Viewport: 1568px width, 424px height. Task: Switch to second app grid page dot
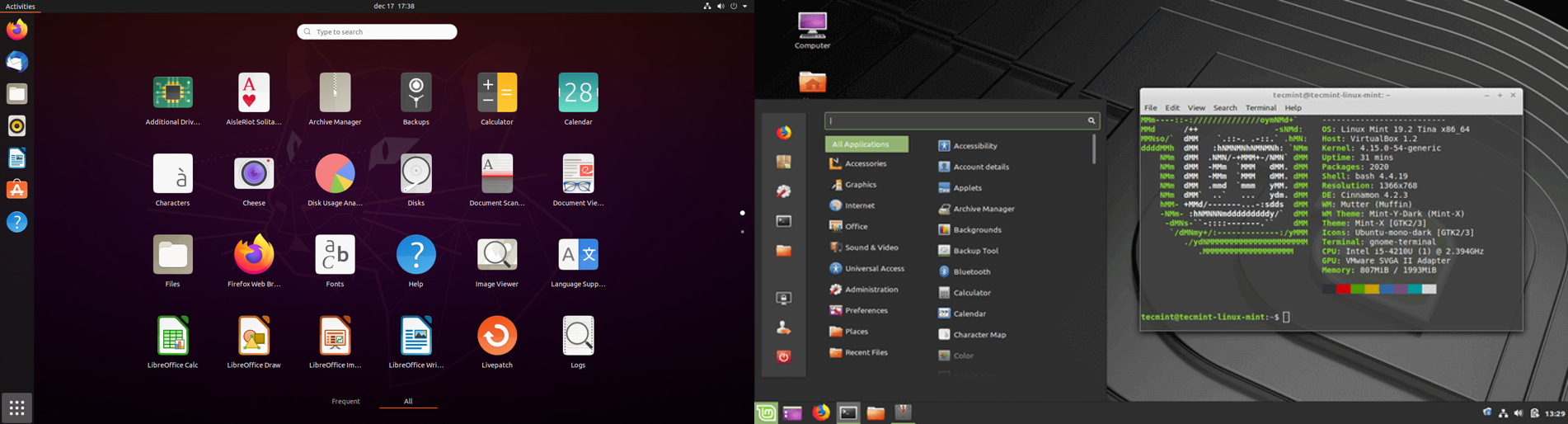point(742,232)
